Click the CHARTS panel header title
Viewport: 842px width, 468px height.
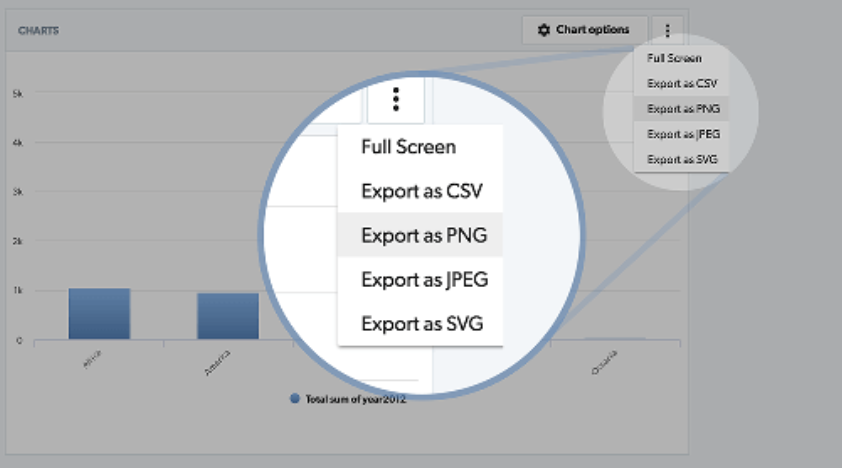click(38, 31)
